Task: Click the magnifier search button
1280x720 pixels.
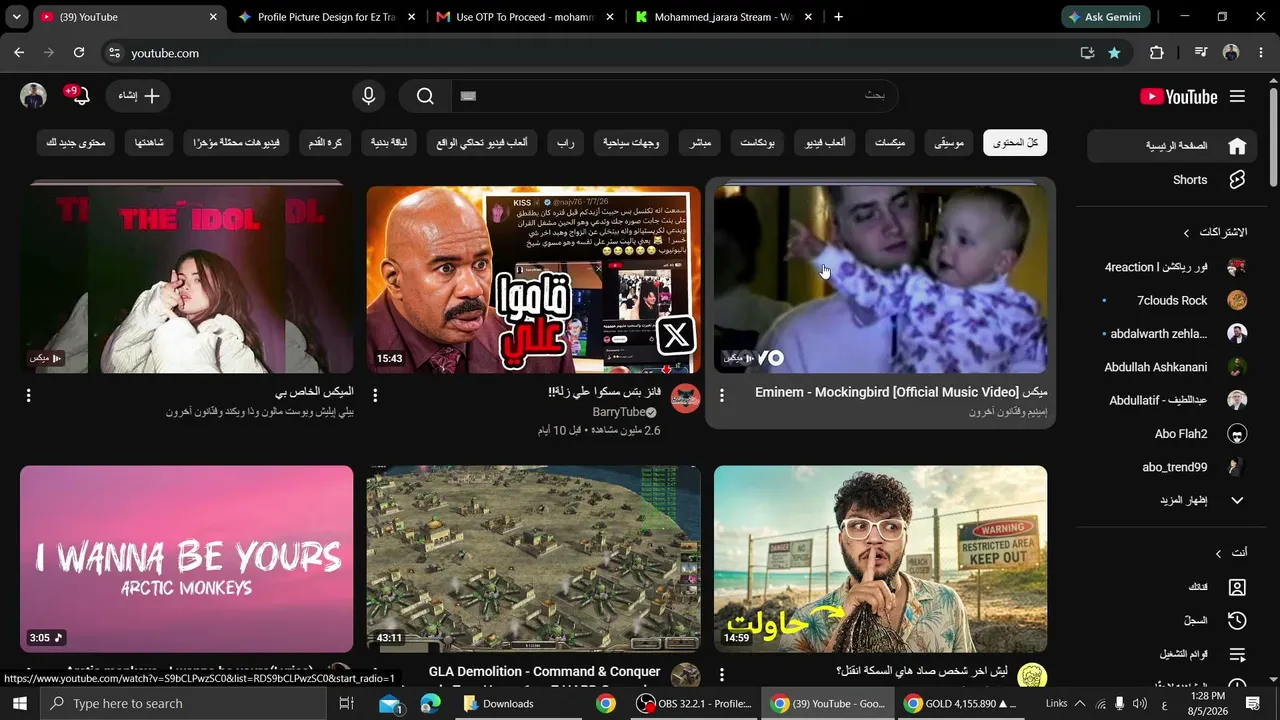Action: pyautogui.click(x=425, y=96)
